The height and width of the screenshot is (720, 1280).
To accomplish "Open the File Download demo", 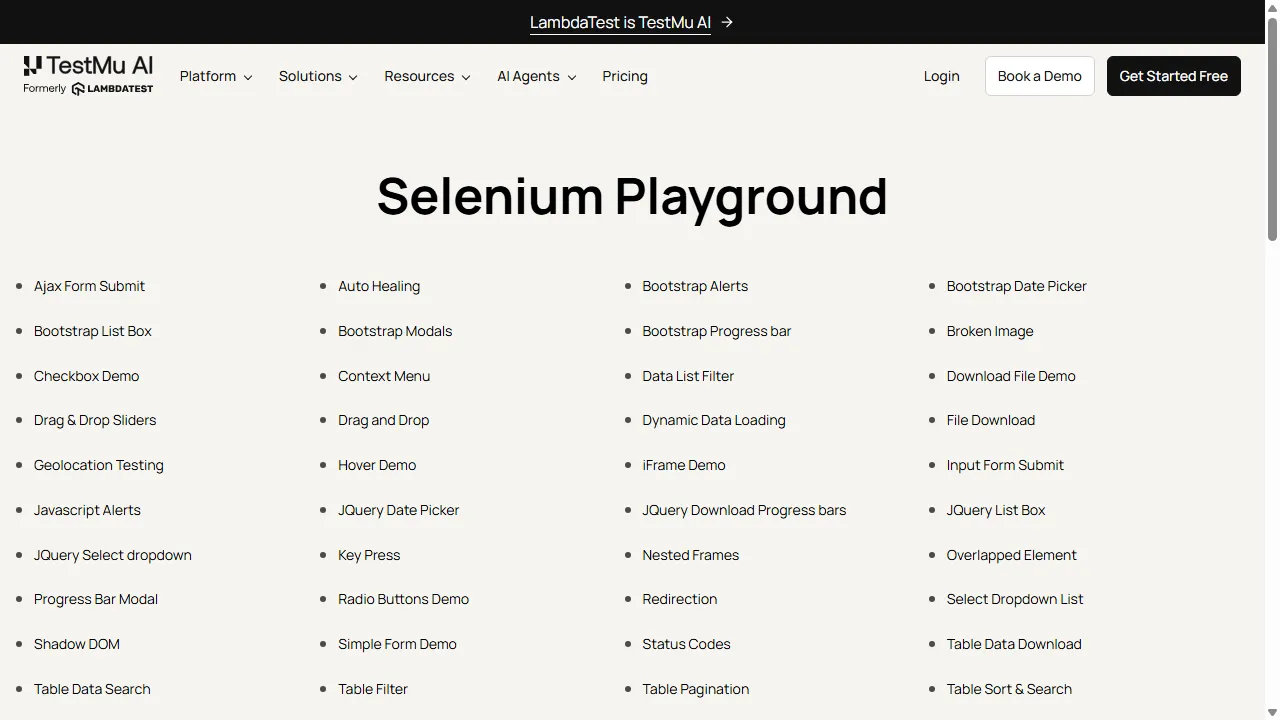I will click(x=991, y=420).
